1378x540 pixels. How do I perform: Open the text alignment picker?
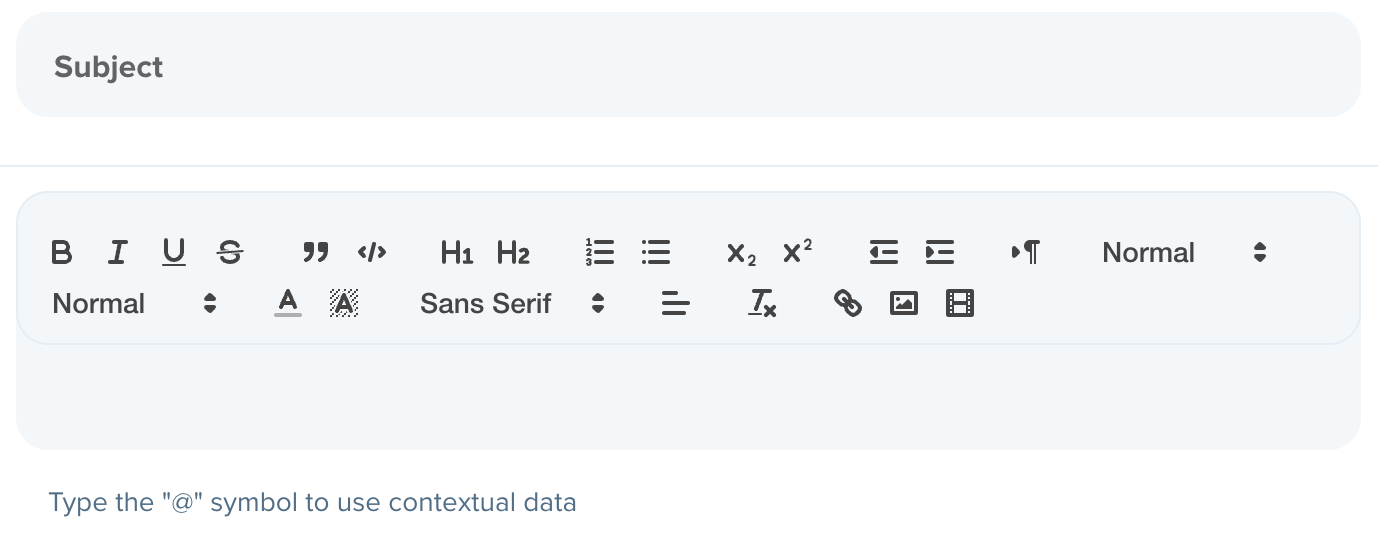pos(676,303)
